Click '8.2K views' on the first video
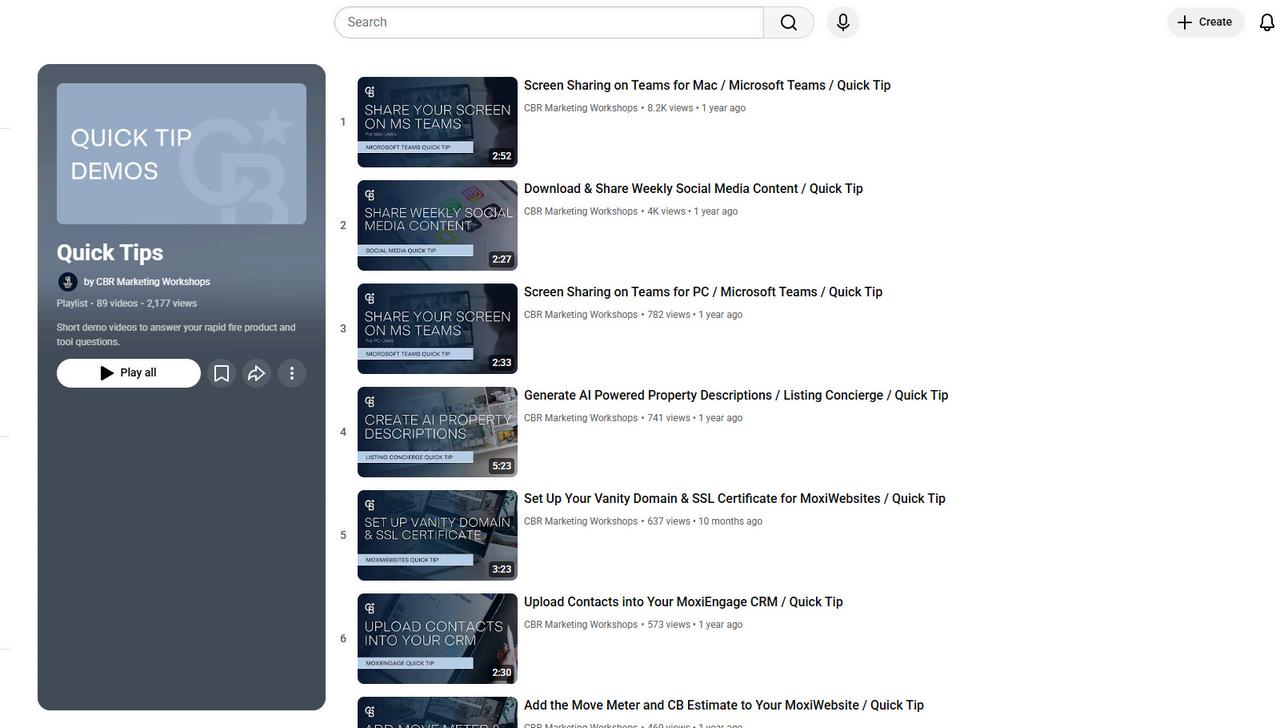1280x728 pixels. pyautogui.click(x=670, y=108)
